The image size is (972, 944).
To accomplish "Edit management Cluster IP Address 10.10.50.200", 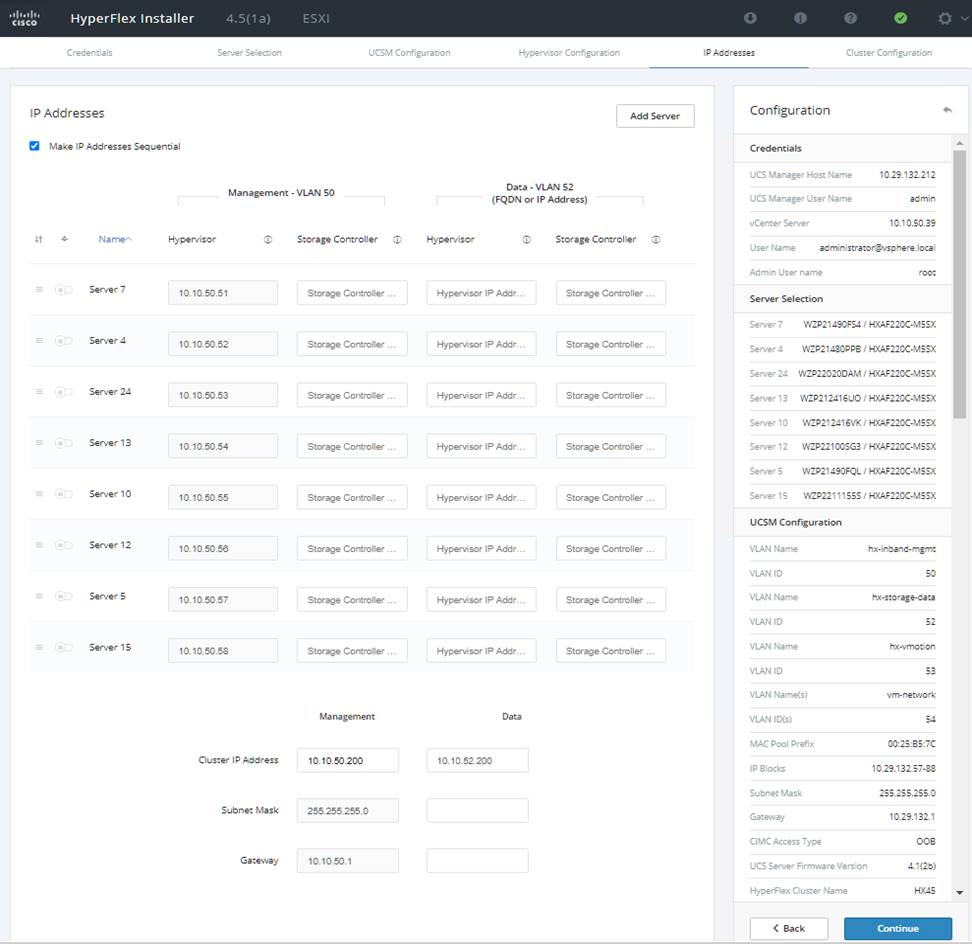I will pos(348,761).
